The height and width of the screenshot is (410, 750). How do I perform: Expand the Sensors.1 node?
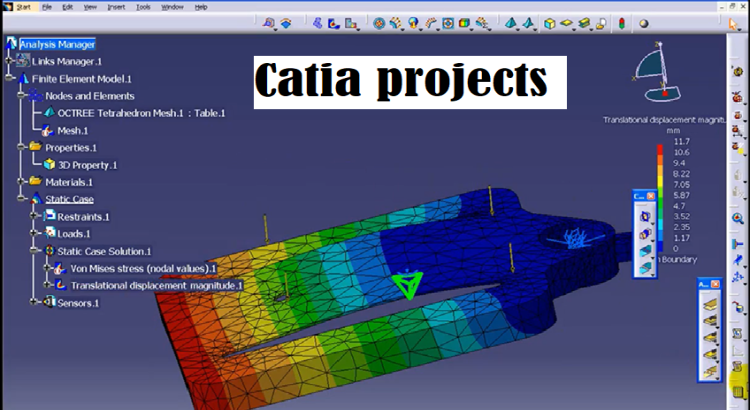(33, 302)
